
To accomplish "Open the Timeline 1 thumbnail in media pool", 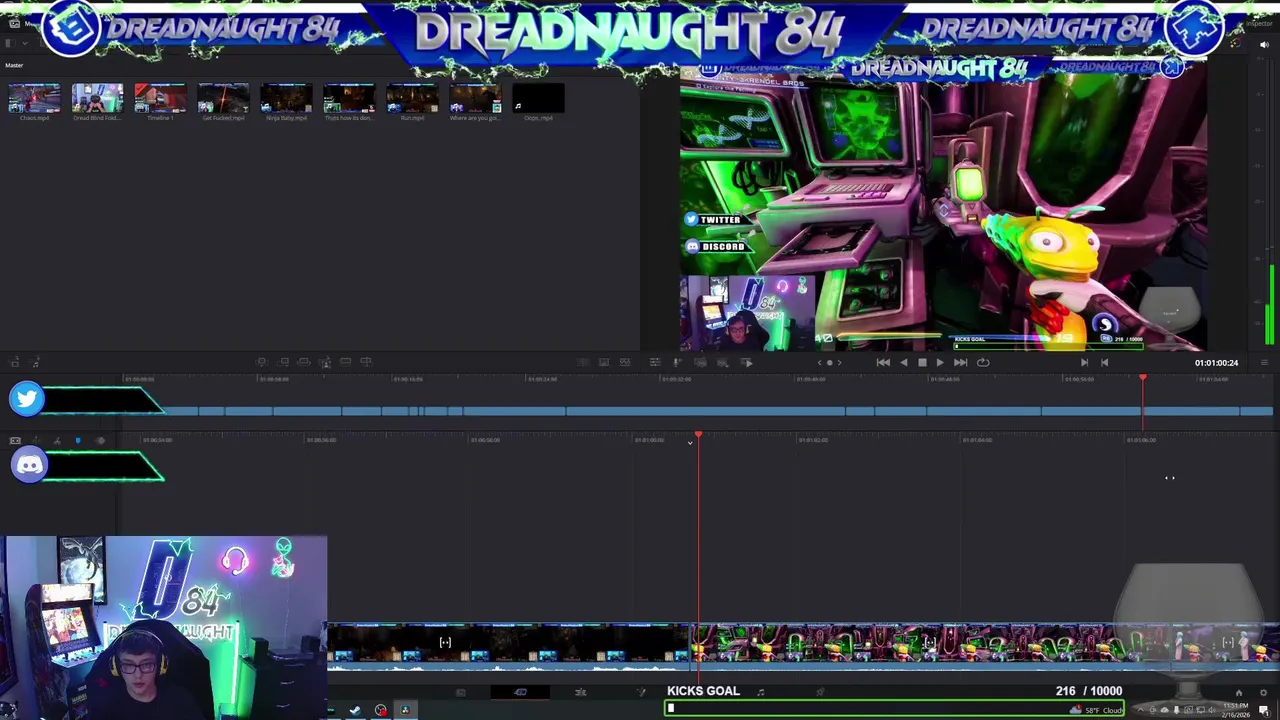I will [160, 99].
